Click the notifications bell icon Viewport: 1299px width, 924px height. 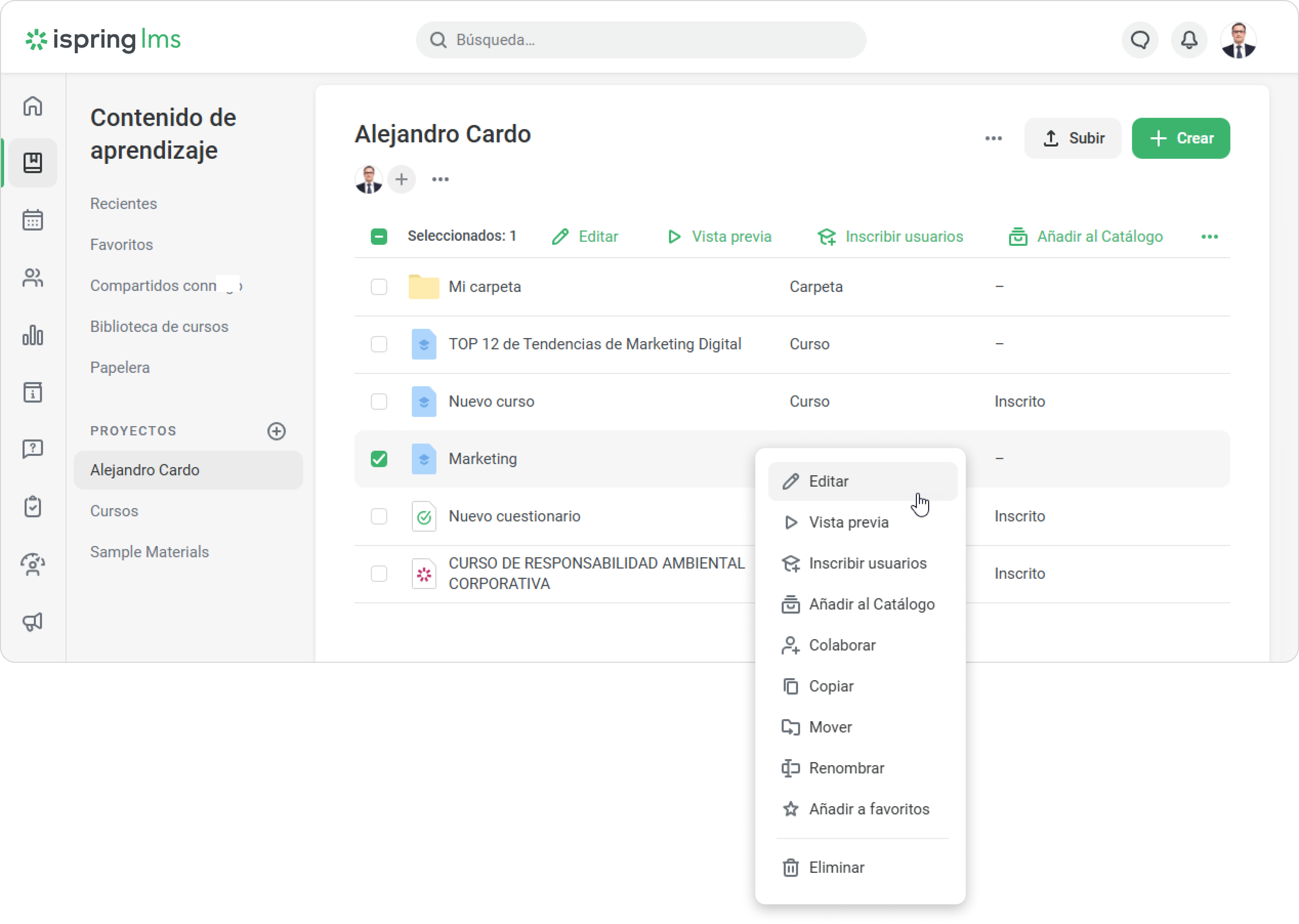tap(1189, 40)
